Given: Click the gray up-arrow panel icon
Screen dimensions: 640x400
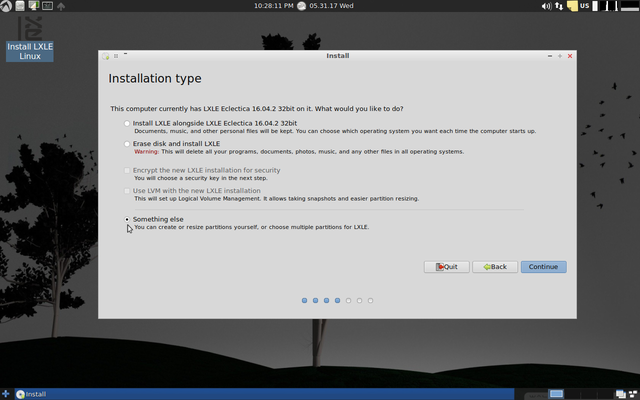Looking at the screenshot, I should click(61, 6).
